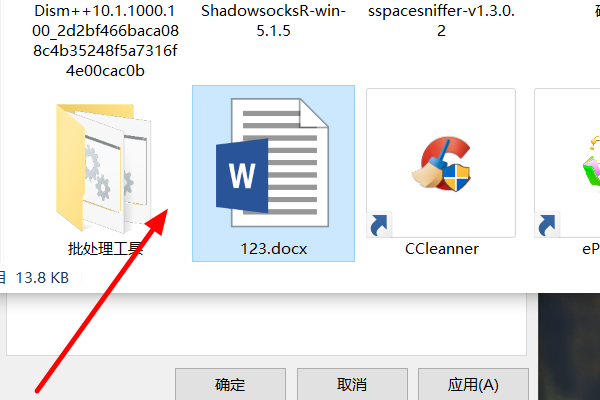The height and width of the screenshot is (400, 600).
Task: Apply changes with 应用(A) button
Action: (x=473, y=384)
